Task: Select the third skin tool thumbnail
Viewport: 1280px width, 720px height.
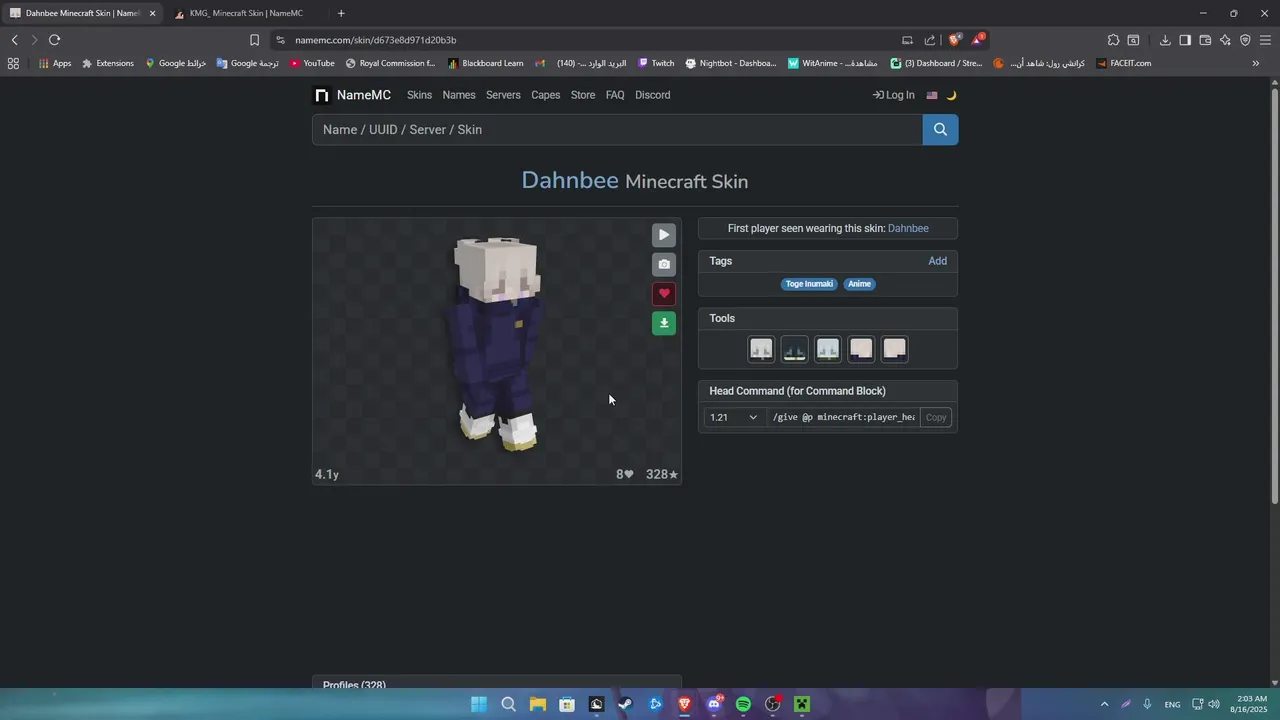Action: point(828,349)
